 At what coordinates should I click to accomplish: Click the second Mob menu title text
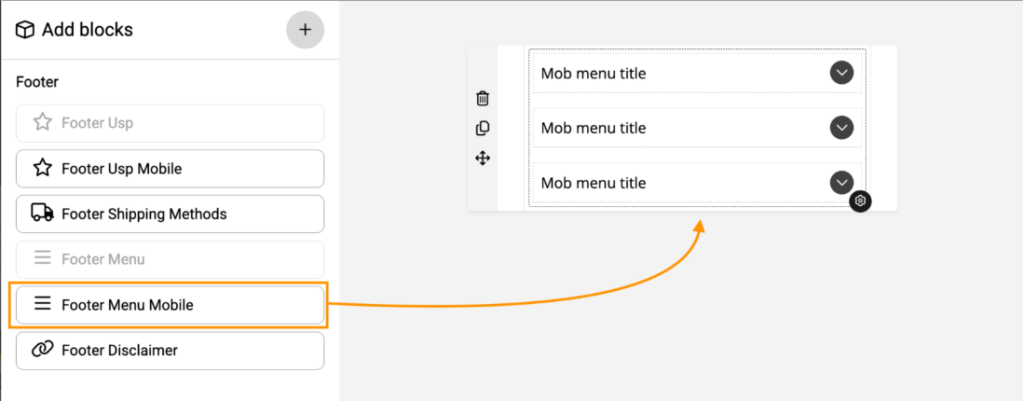point(593,128)
